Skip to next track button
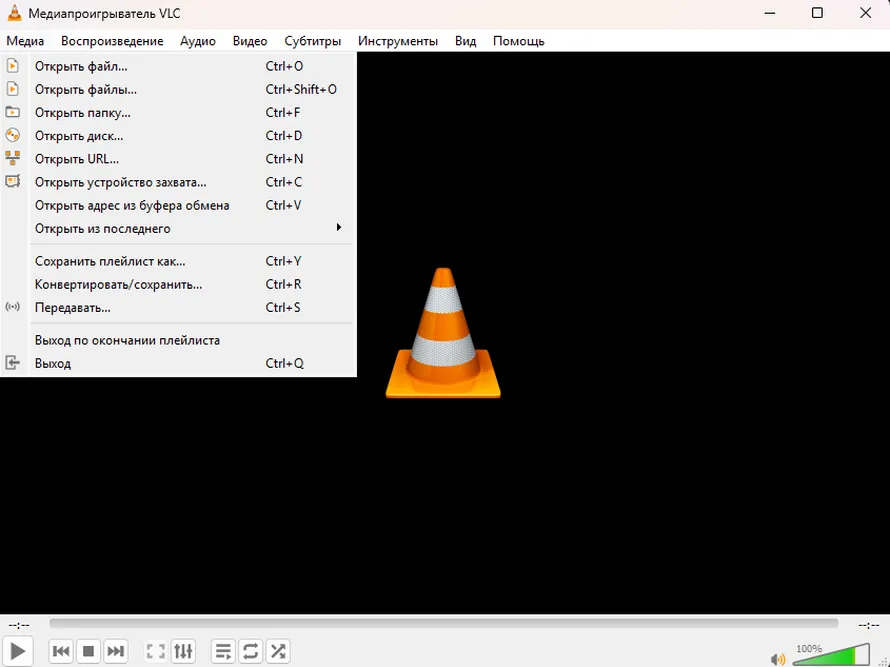This screenshot has width=890, height=667. point(115,651)
